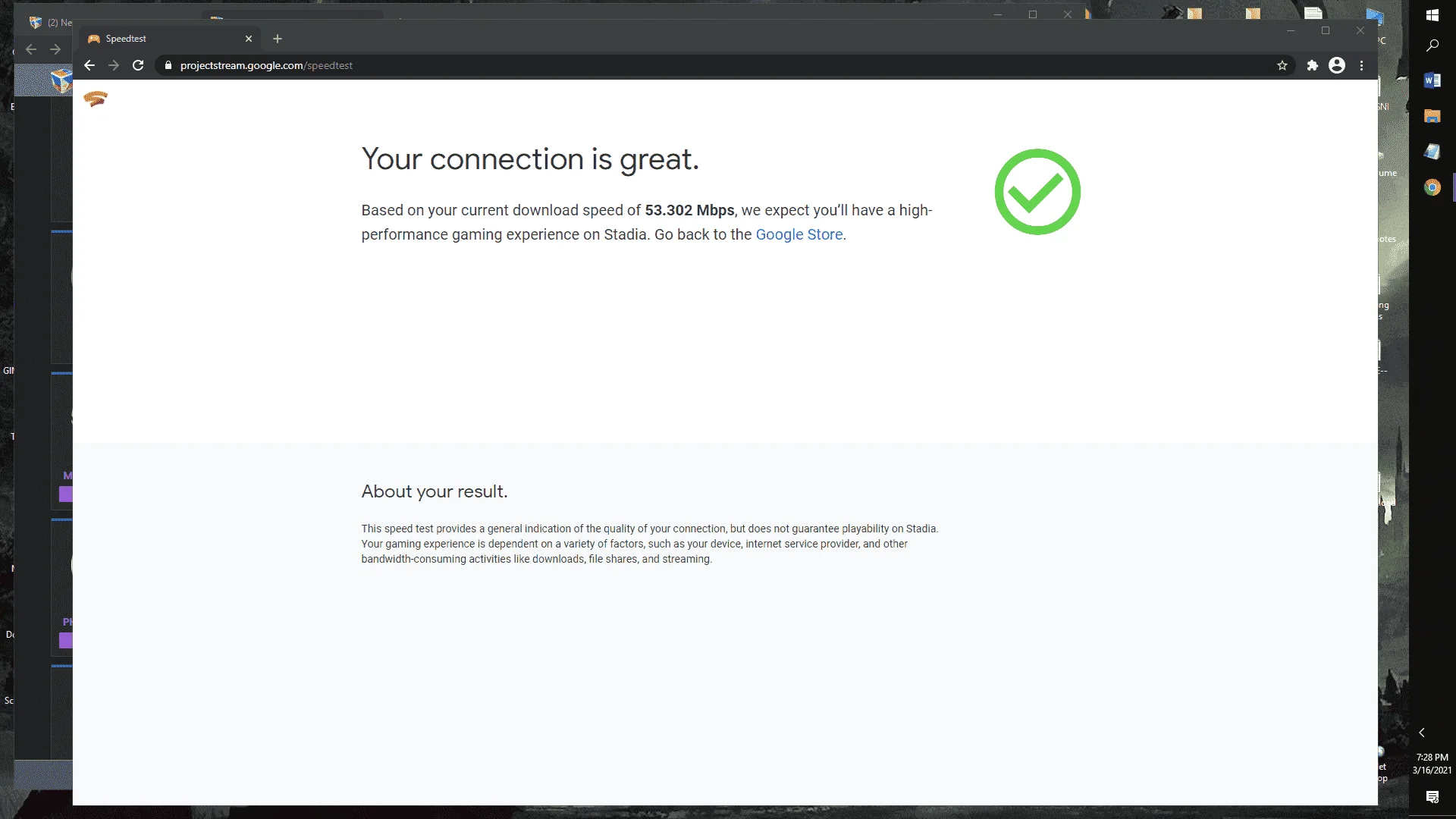Viewport: 1456px width, 819px height.
Task: Click the "Your connection is great." heading
Action: [x=530, y=159]
